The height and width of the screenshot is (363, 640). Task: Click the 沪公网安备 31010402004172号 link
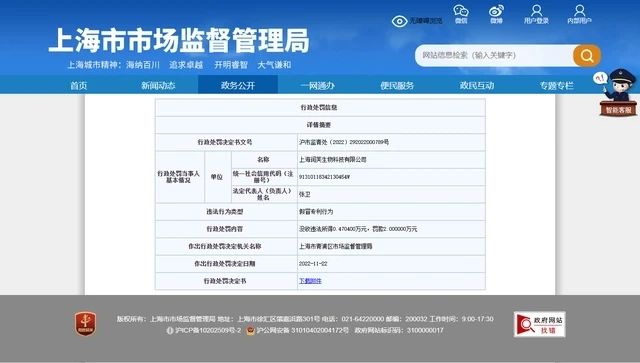tap(302, 330)
